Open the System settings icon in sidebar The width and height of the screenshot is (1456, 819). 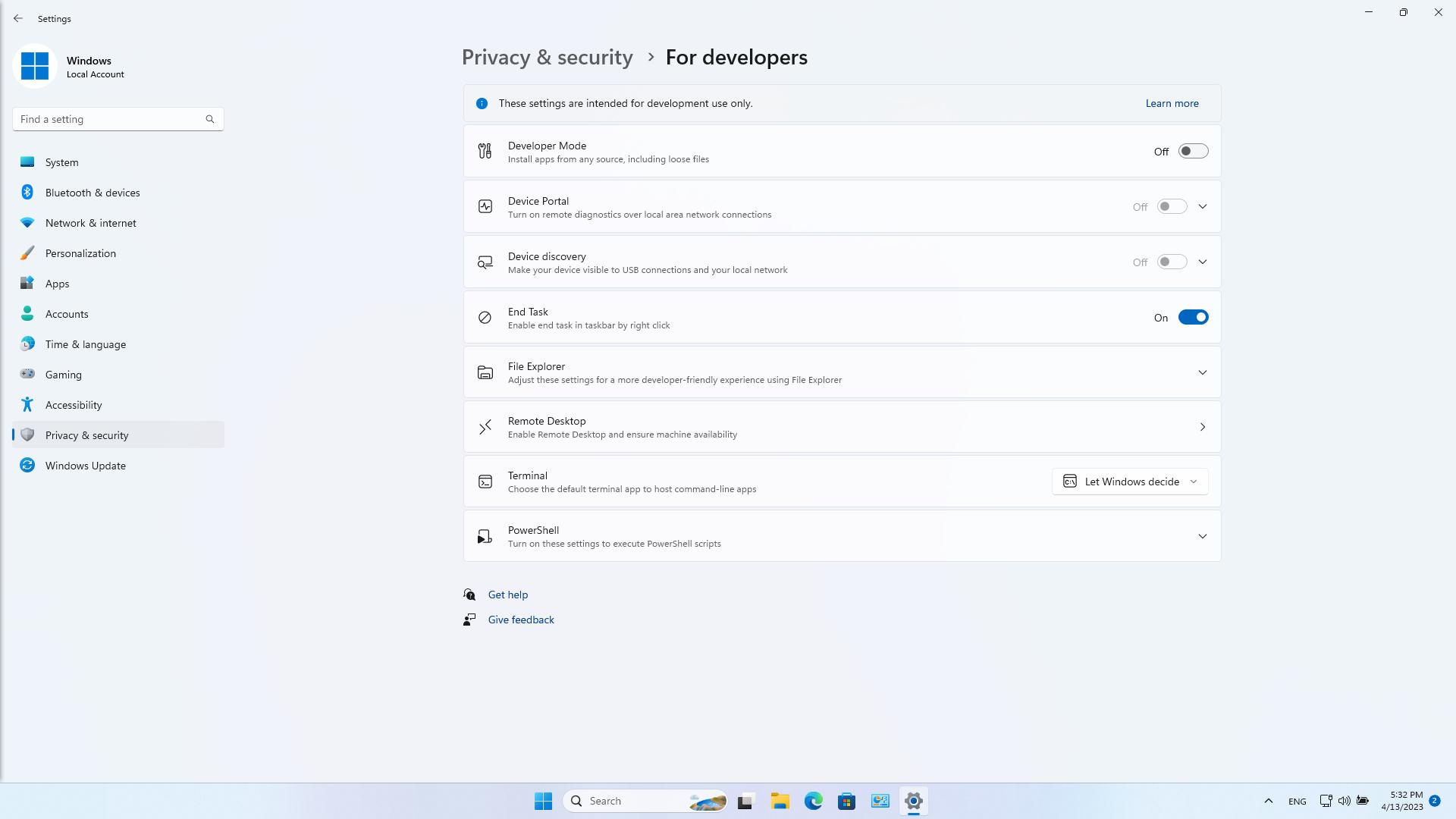(27, 162)
